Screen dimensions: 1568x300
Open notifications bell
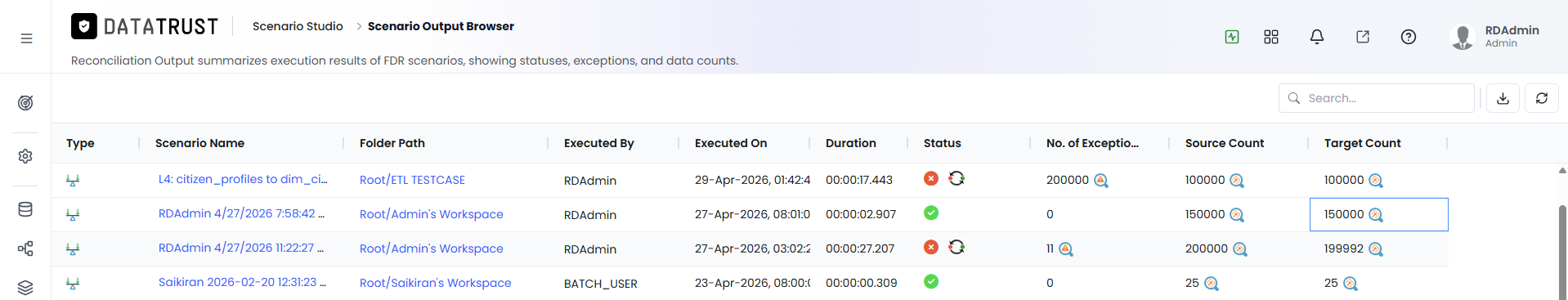coord(1317,37)
